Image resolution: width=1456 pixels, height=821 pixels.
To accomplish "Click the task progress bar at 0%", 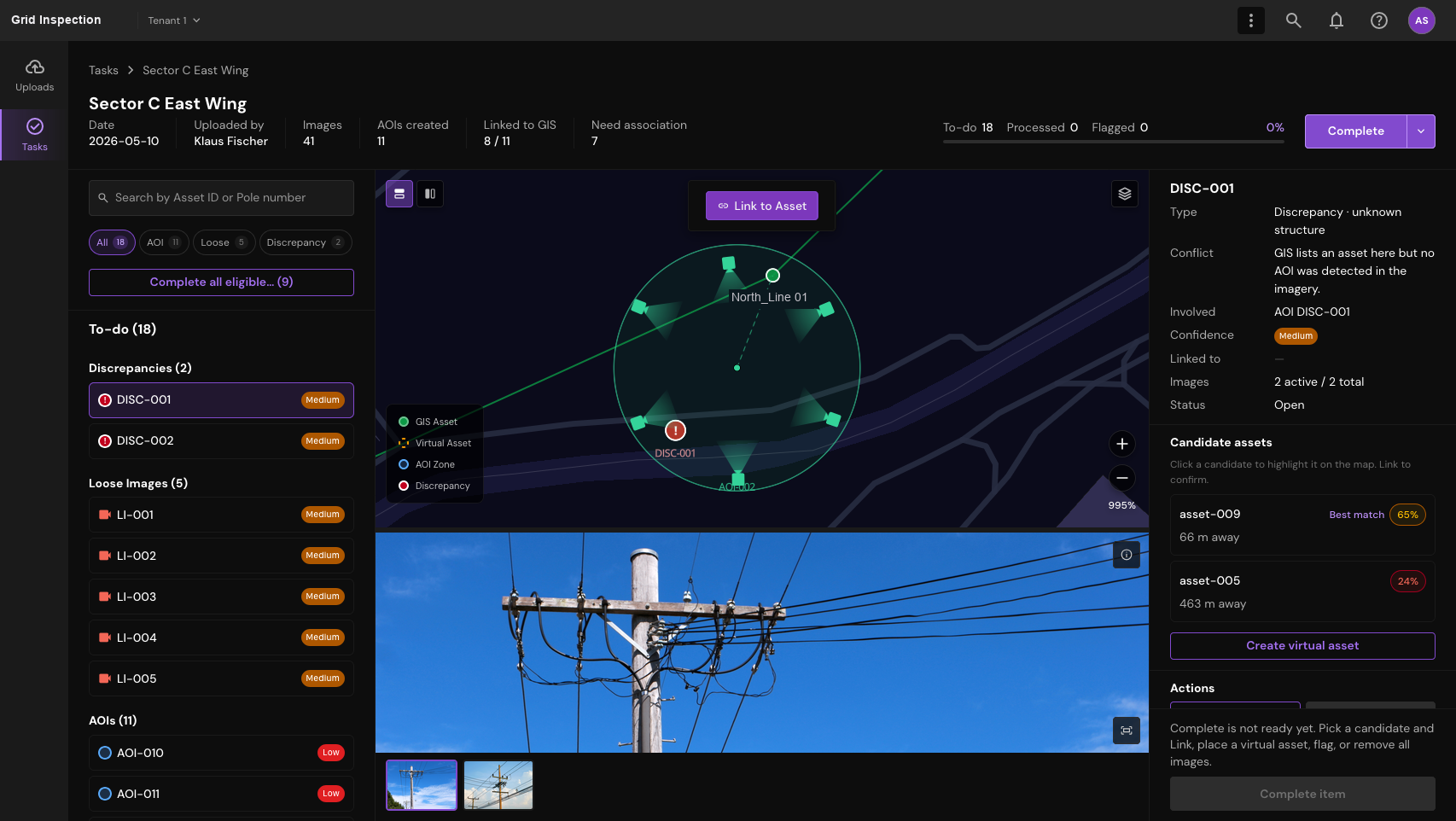I will tap(1113, 142).
